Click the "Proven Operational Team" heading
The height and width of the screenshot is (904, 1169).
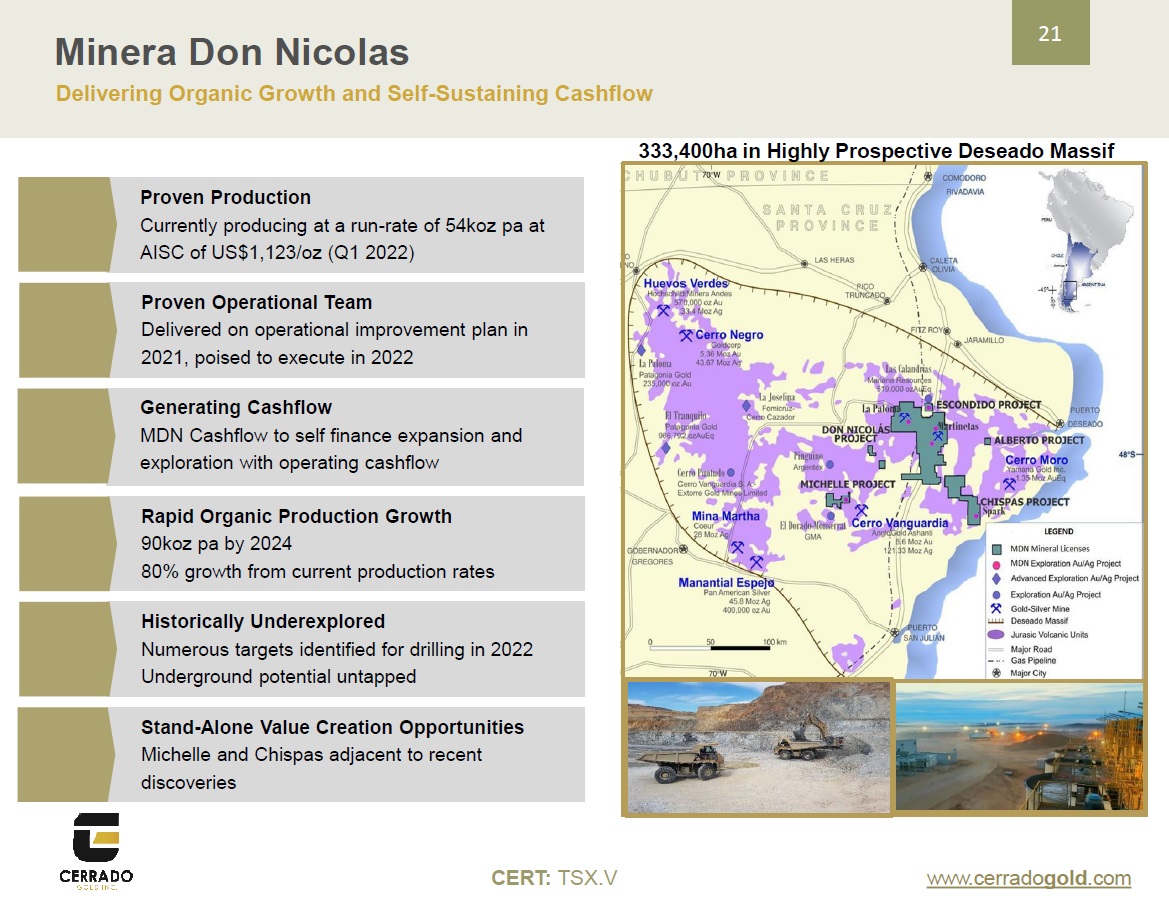pos(256,303)
